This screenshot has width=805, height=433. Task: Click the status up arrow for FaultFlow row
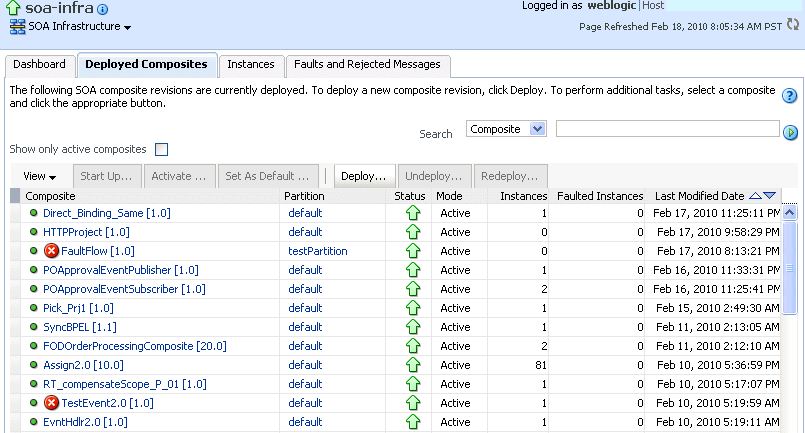(413, 251)
